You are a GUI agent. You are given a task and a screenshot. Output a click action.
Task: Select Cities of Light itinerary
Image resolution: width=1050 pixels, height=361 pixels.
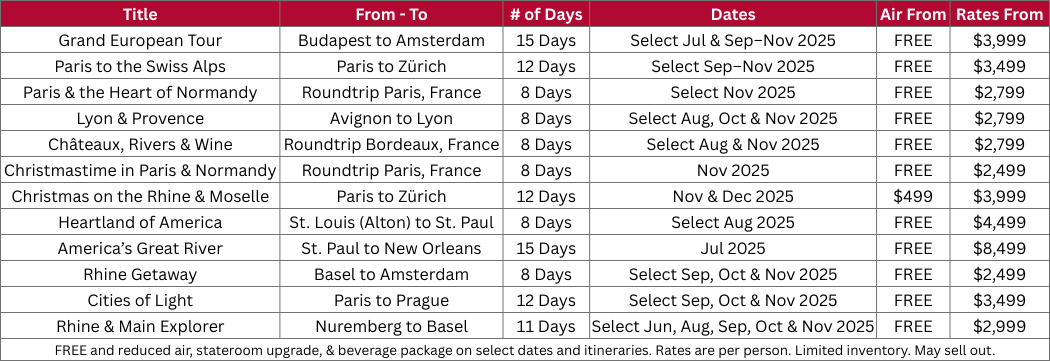[140, 301]
